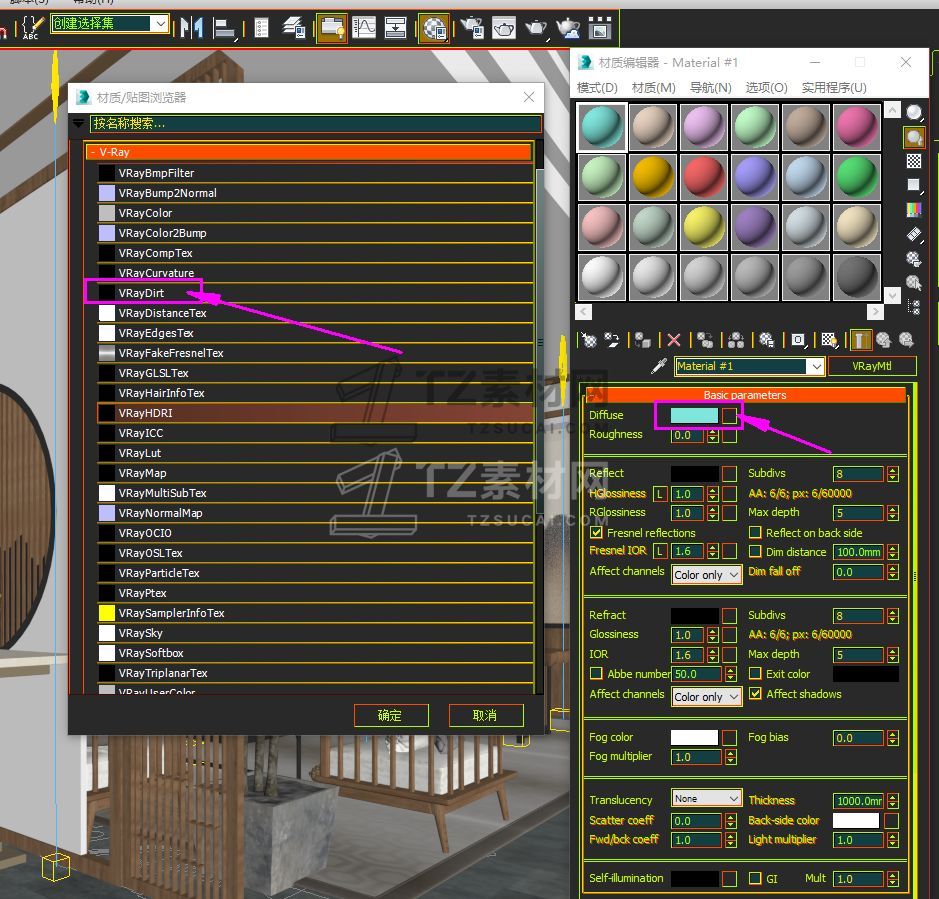Click the Mirror tool in toolbar
The height and width of the screenshot is (899, 939).
(191, 27)
